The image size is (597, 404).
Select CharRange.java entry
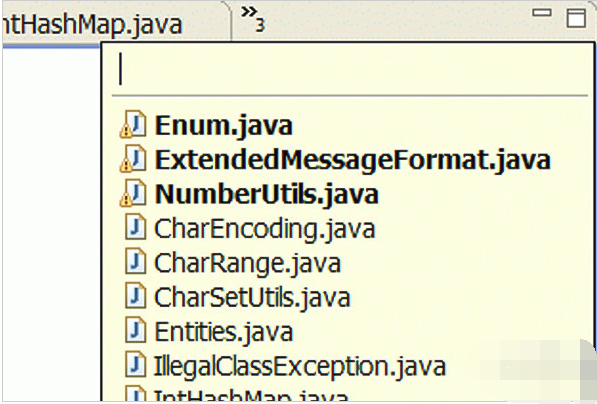pyautogui.click(x=247, y=263)
